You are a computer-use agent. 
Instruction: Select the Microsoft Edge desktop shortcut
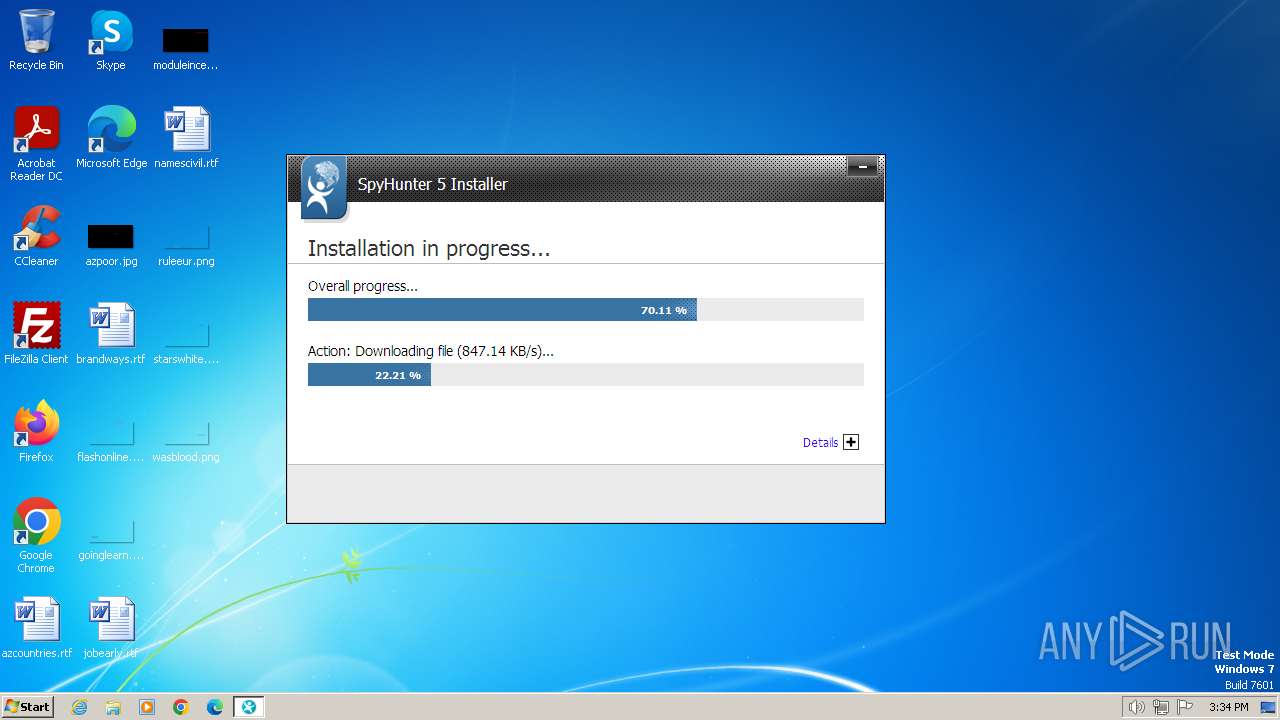111,138
